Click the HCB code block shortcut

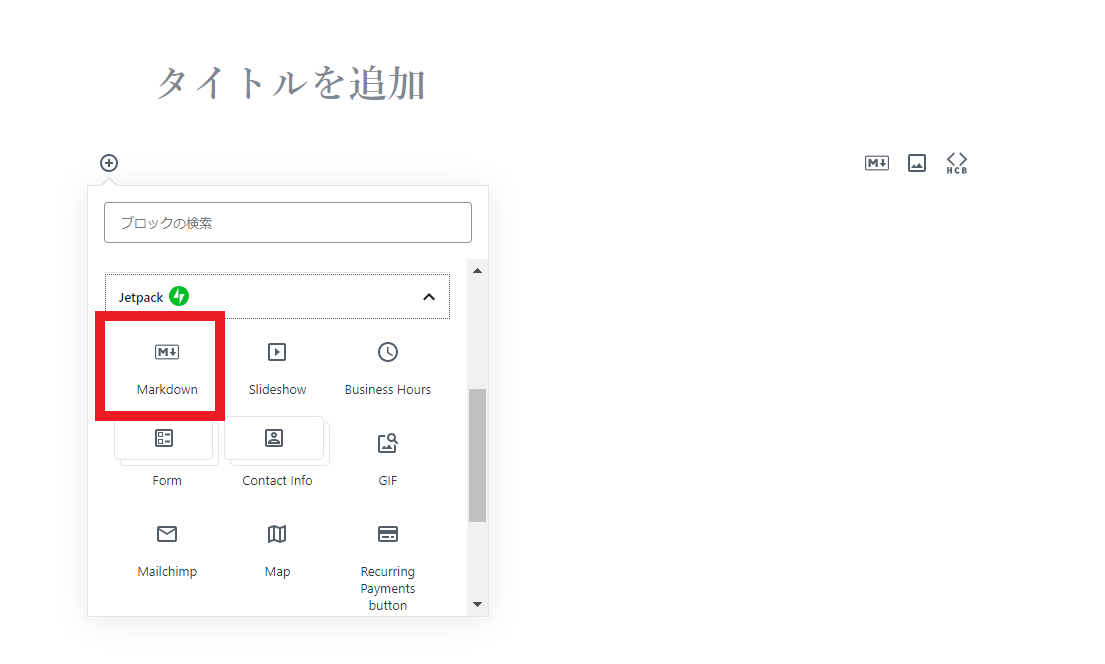[957, 163]
